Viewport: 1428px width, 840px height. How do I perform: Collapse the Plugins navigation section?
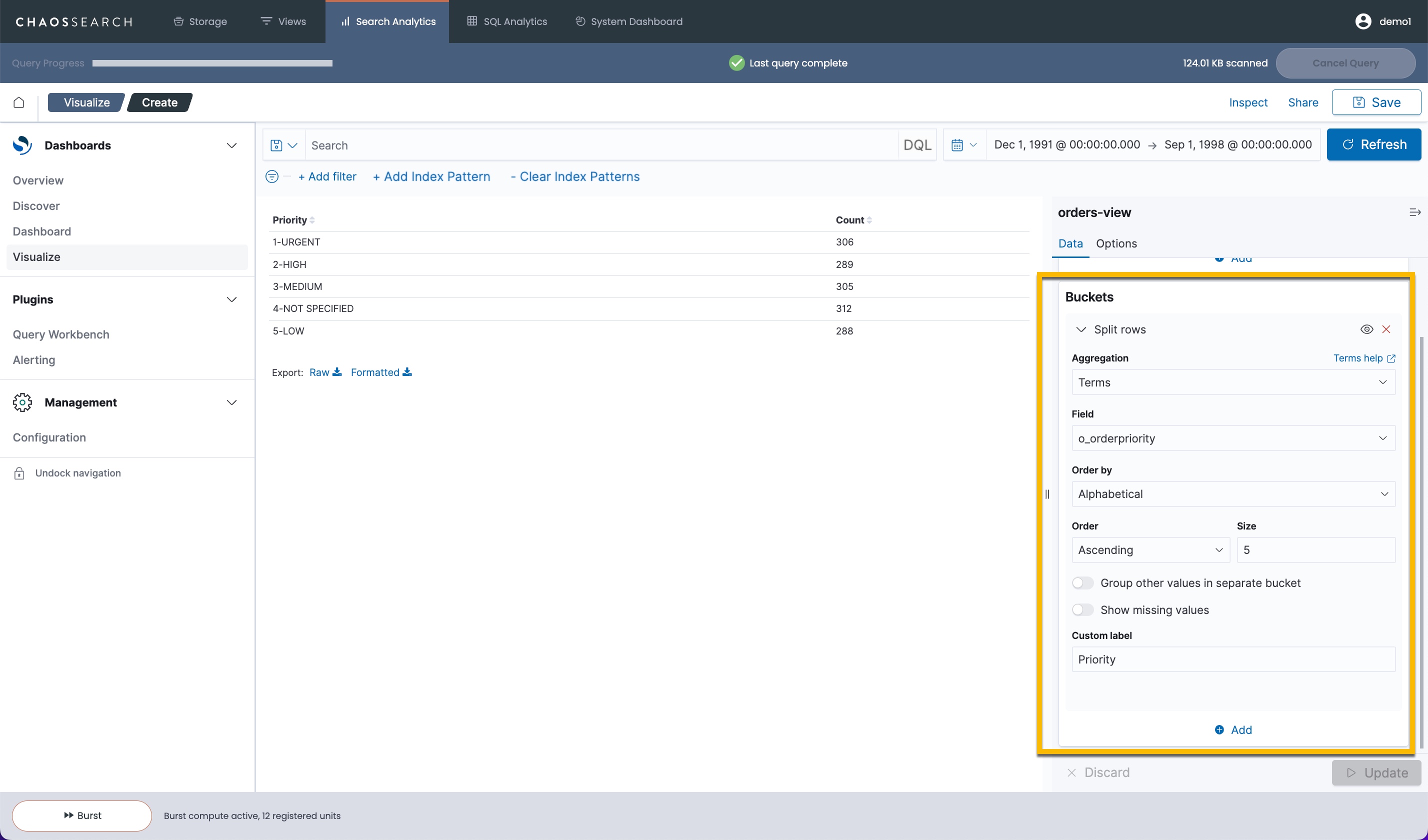231,299
